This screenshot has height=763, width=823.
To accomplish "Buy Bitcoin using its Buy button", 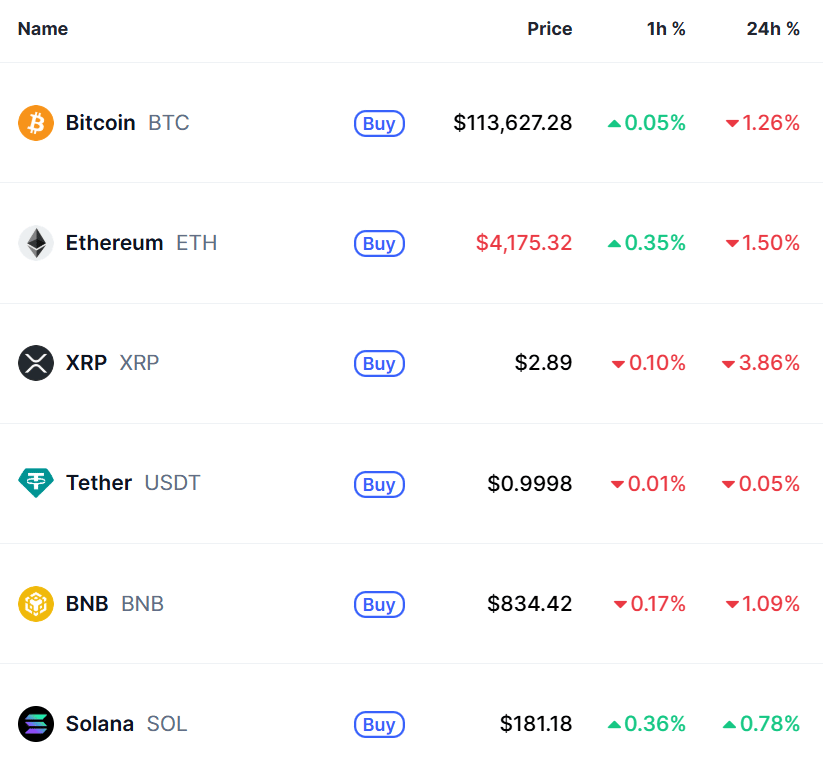I will coord(379,123).
